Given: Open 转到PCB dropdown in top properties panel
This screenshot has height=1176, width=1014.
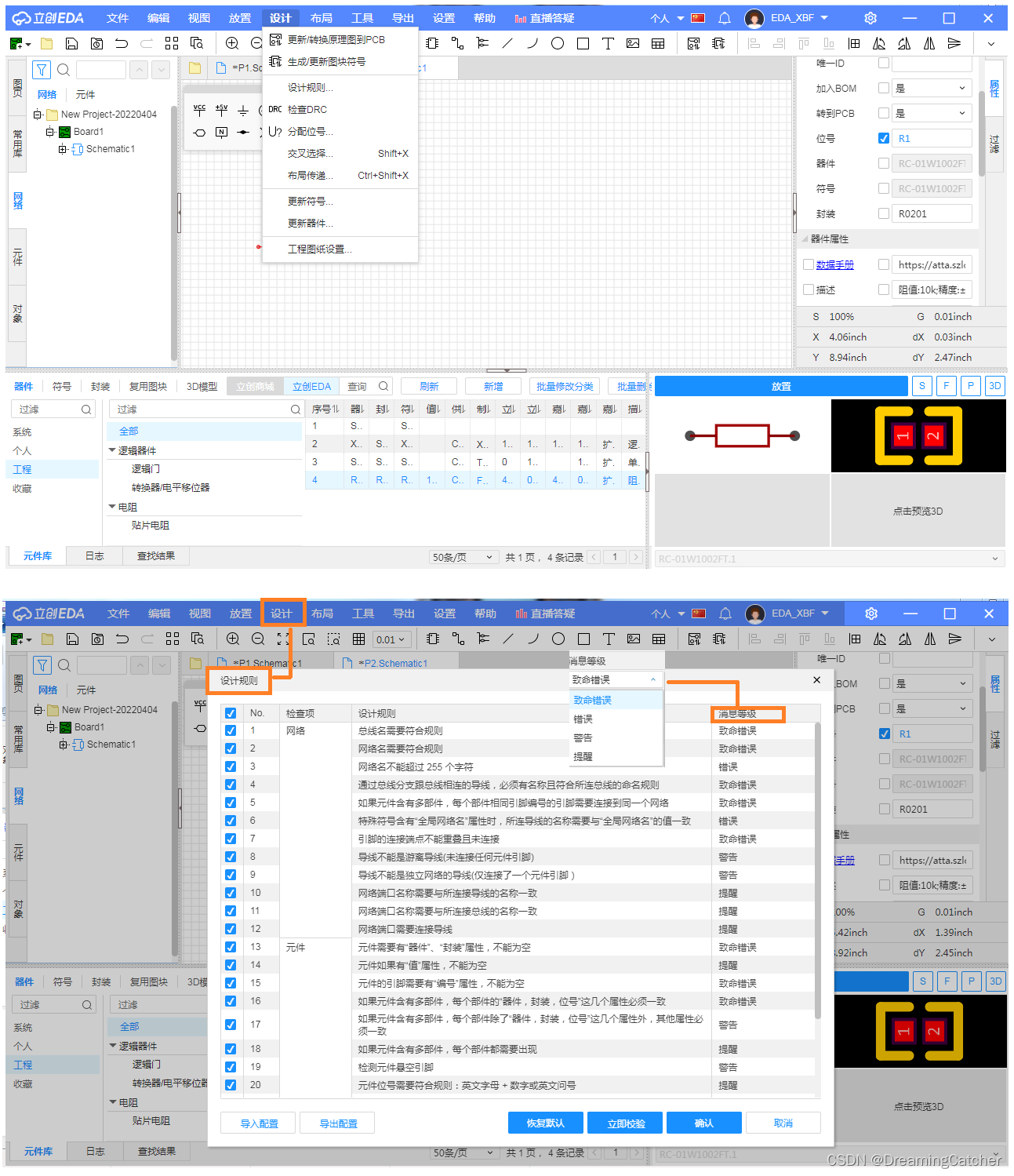Looking at the screenshot, I should pyautogui.click(x=932, y=113).
